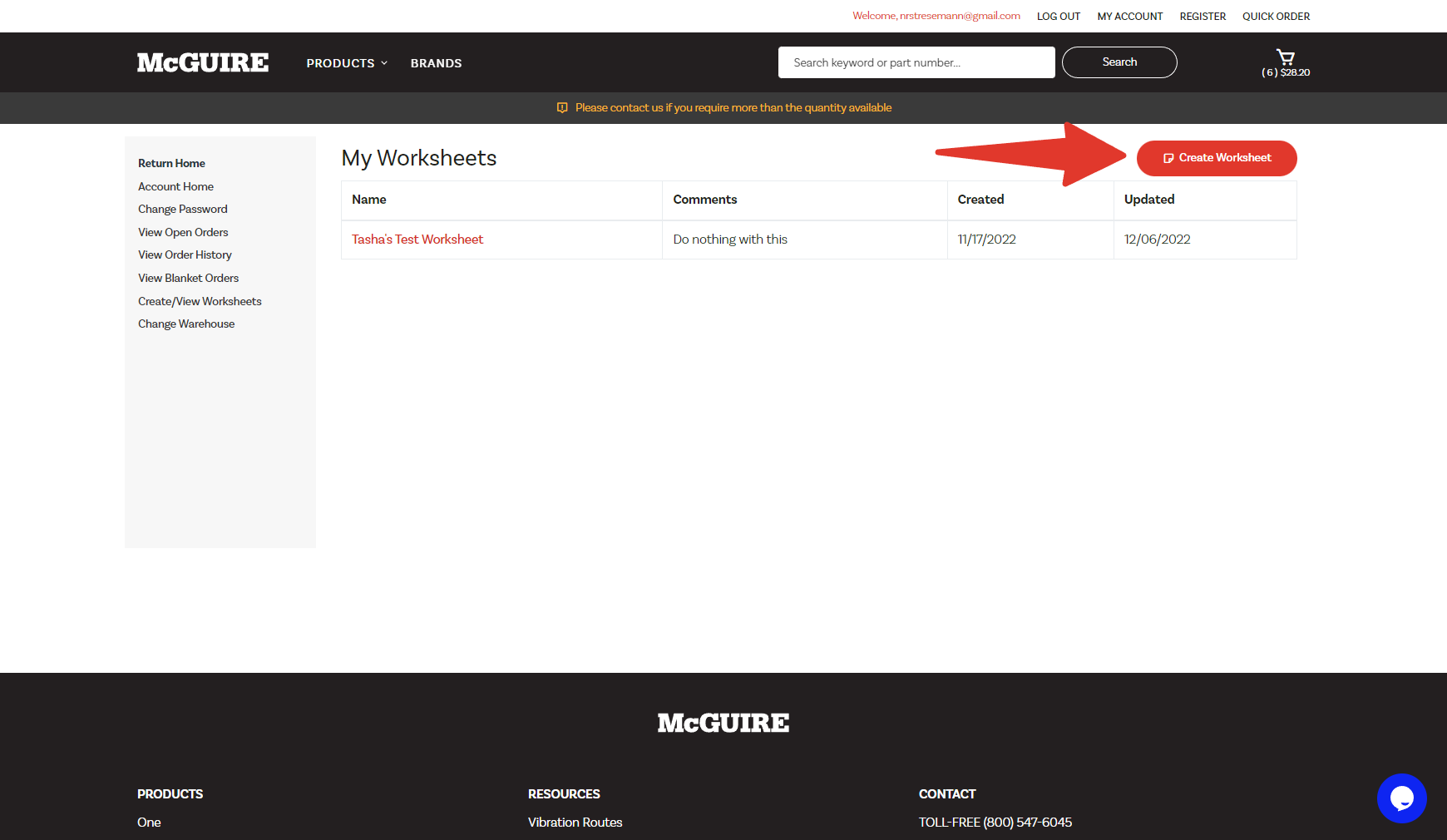1447x840 pixels.
Task: Open the shopping cart icon
Action: click(1286, 57)
